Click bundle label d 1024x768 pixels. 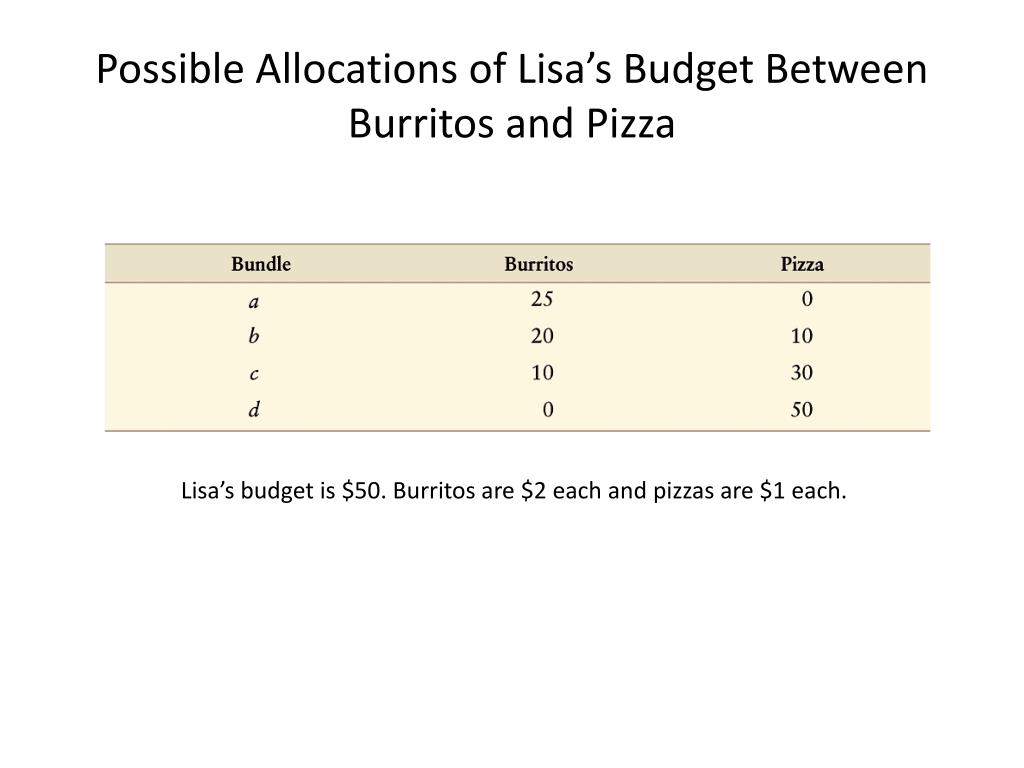point(253,409)
